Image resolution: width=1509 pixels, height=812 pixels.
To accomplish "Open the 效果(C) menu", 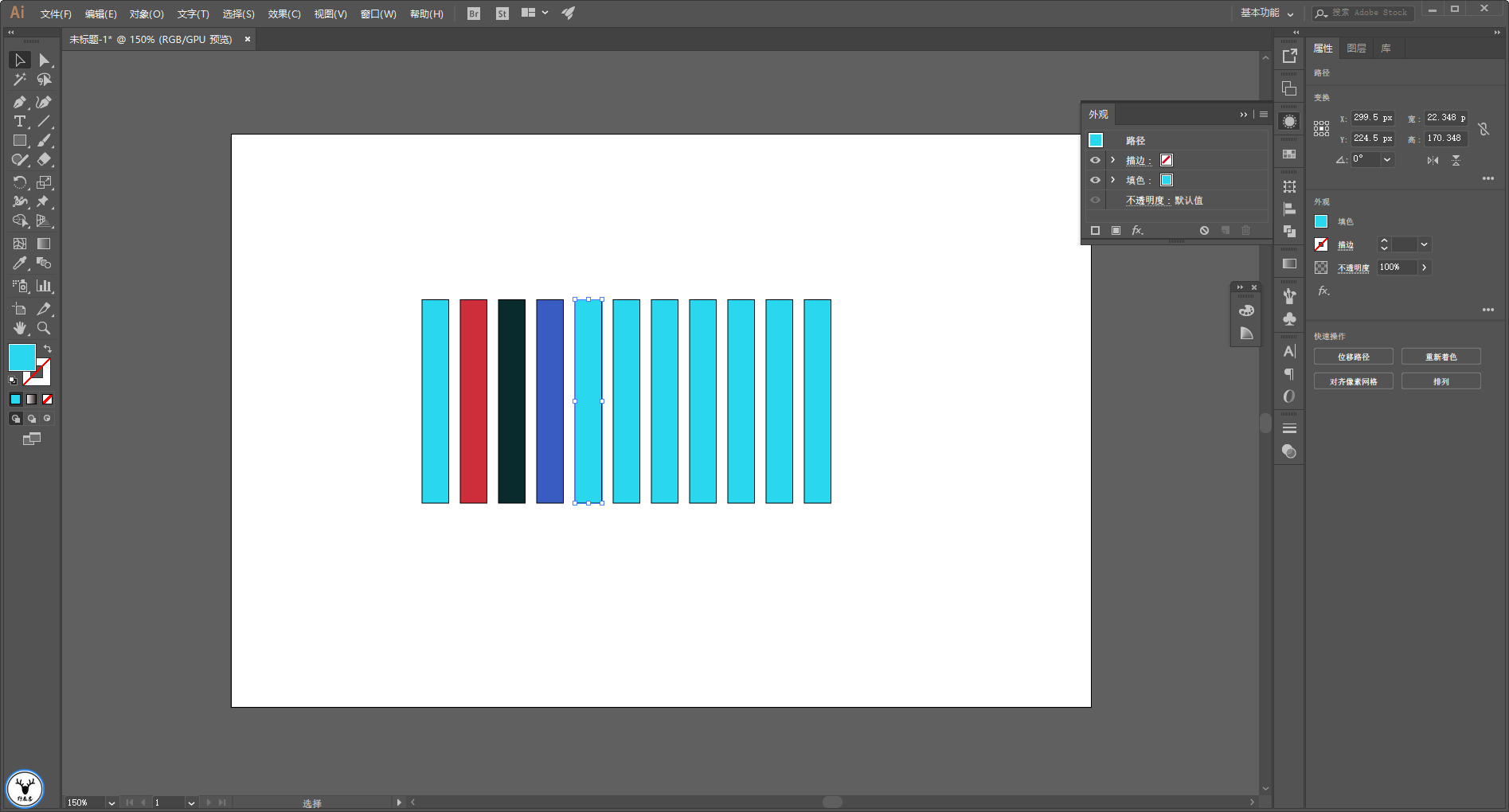I will point(284,14).
